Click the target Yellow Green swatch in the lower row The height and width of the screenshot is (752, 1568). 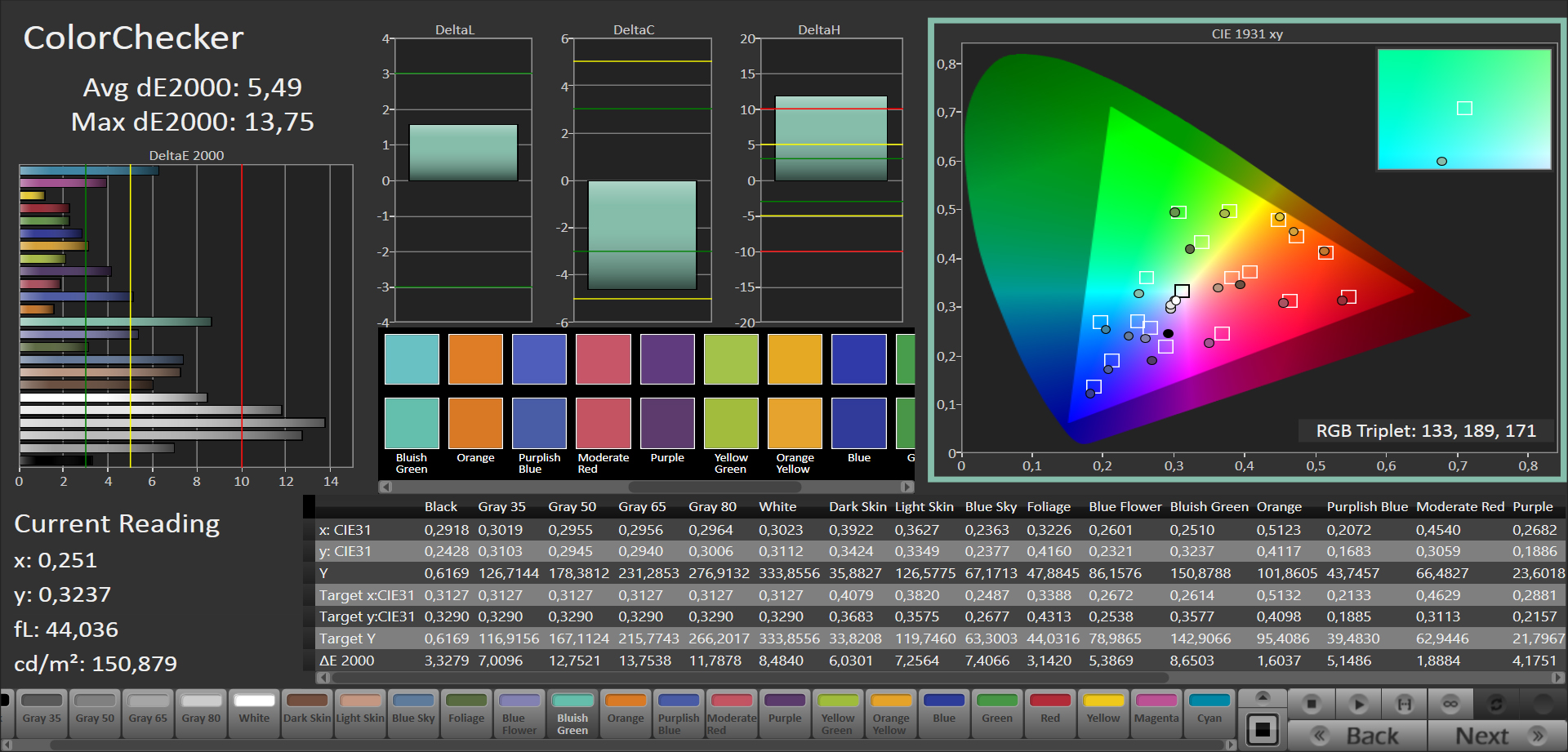coord(731,423)
